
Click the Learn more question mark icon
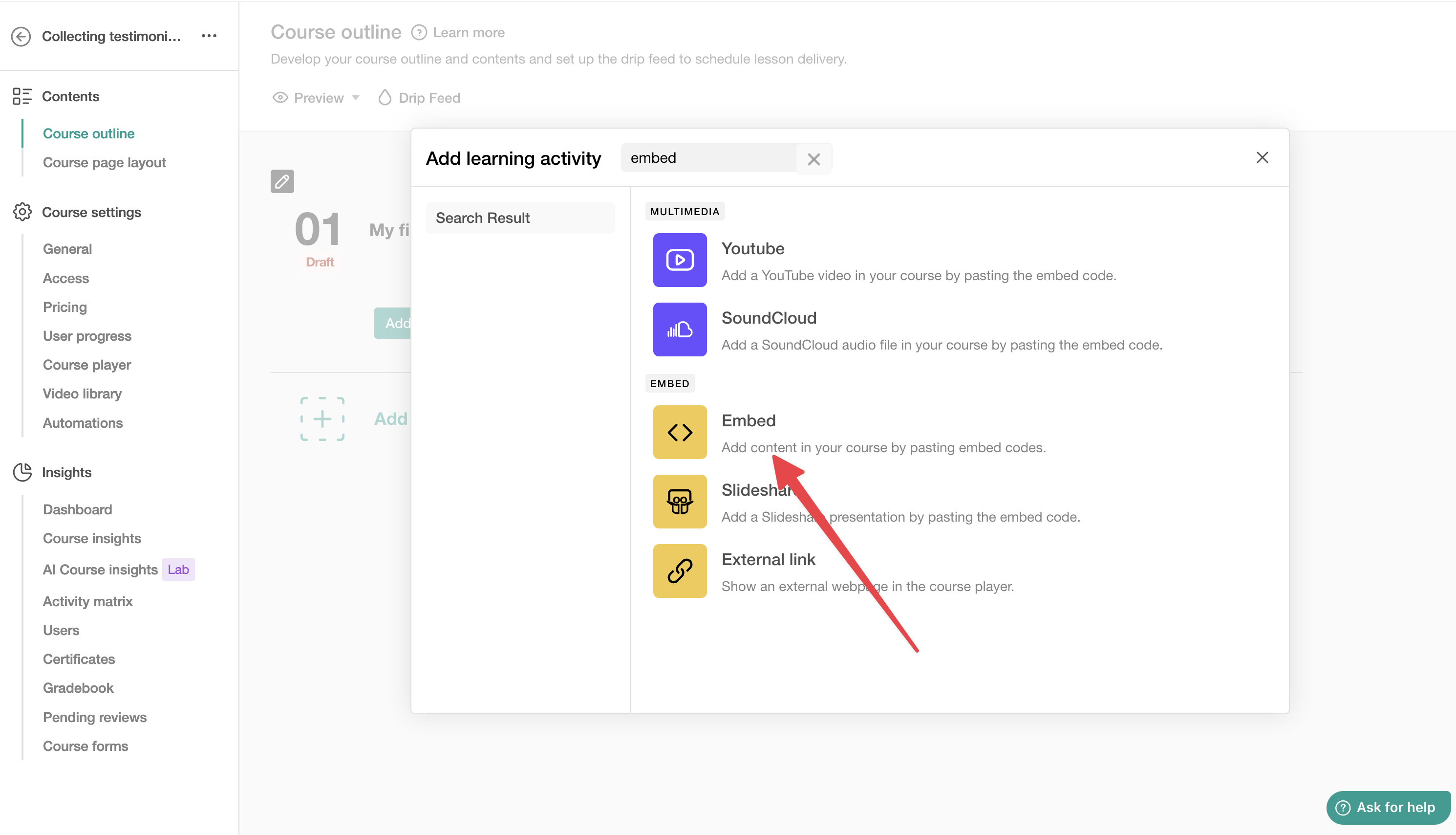pos(419,33)
